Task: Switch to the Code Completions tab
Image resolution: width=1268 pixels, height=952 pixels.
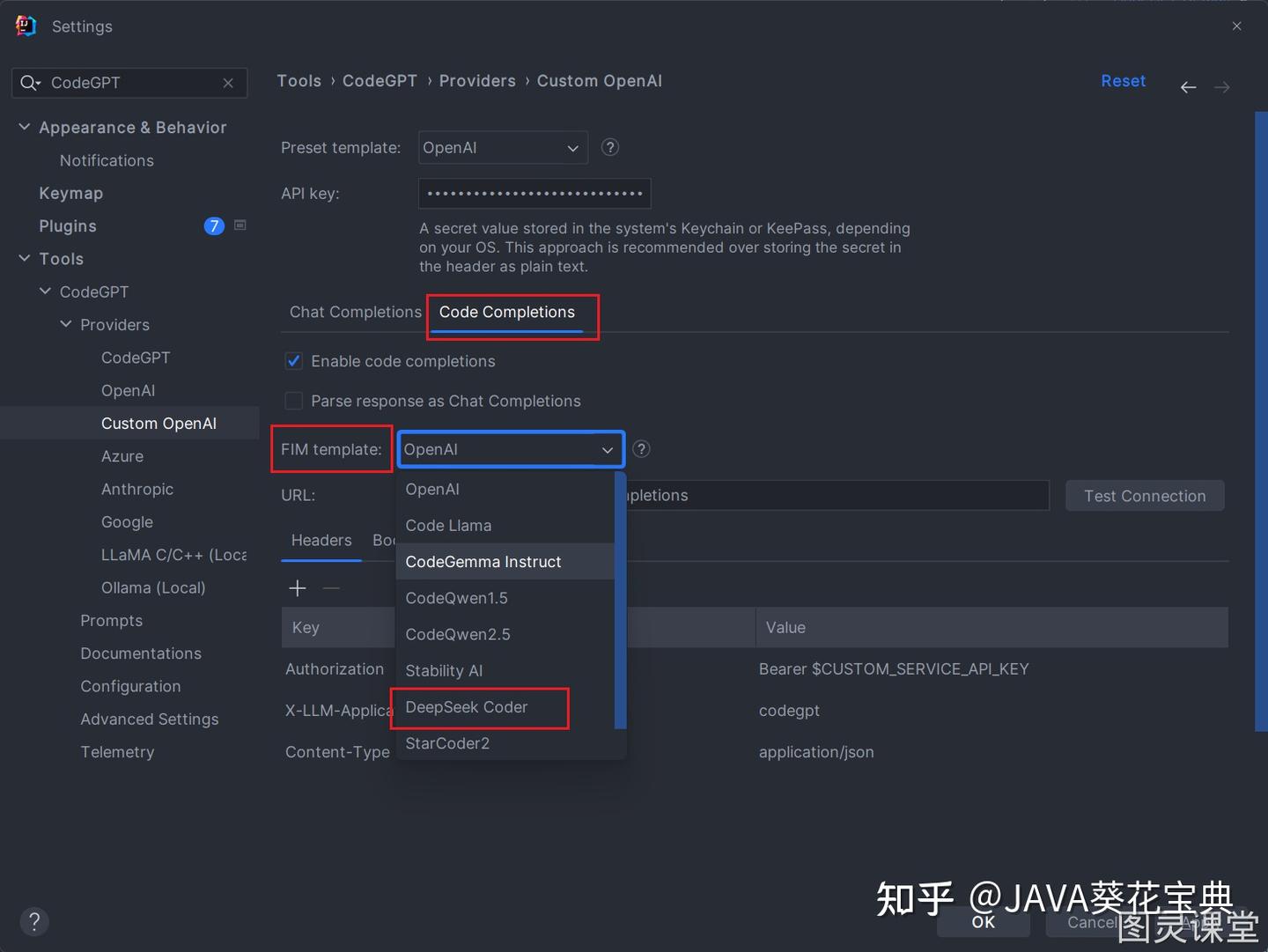Action: (507, 312)
